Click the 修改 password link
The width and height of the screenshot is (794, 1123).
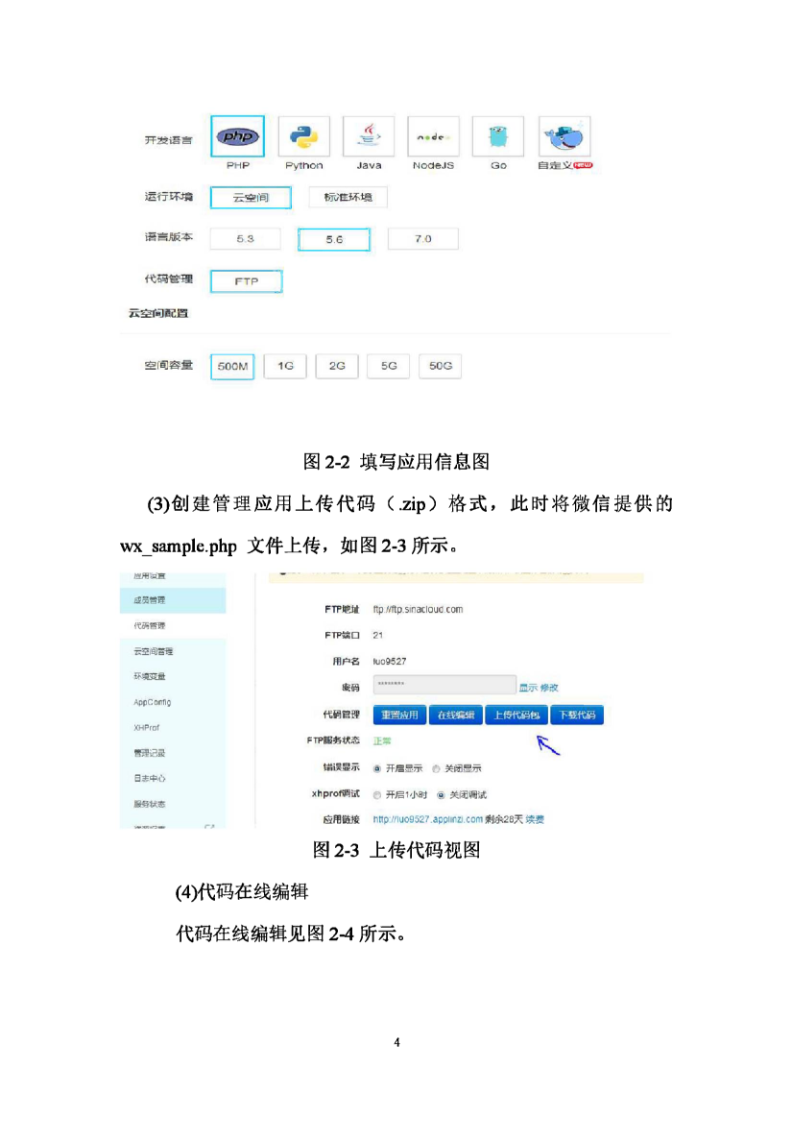click(x=549, y=688)
